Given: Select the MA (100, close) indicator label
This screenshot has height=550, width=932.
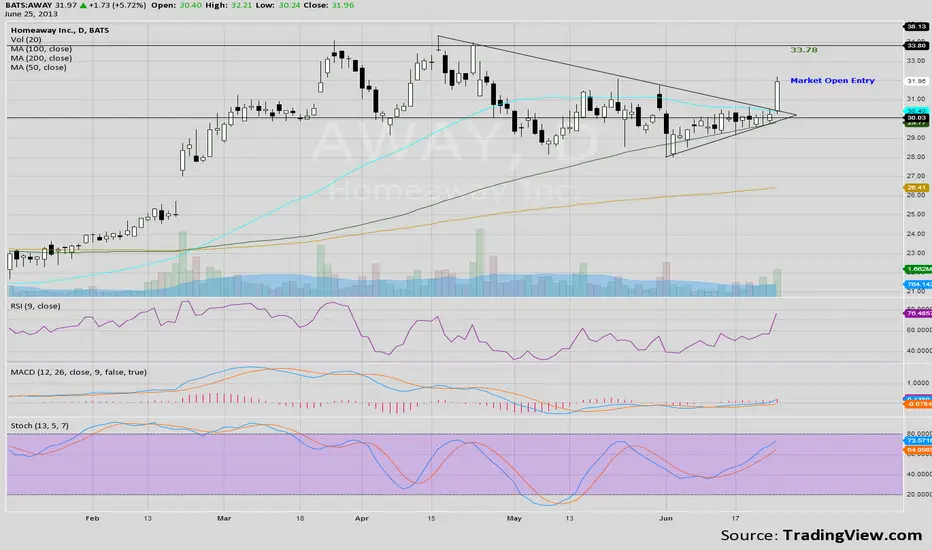Looking at the screenshot, I should 41,49.
